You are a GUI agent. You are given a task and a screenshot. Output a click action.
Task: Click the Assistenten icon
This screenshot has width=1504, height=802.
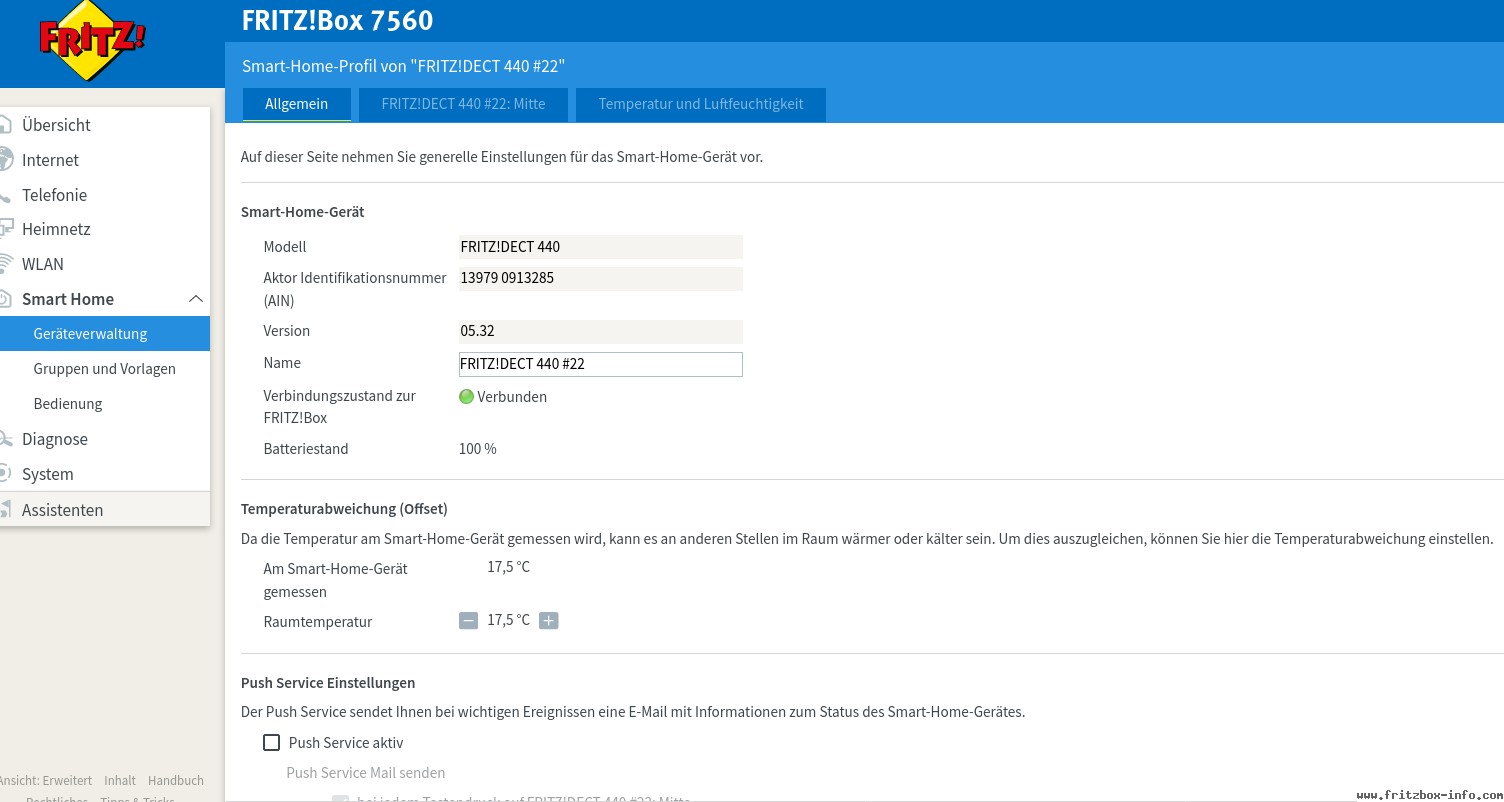point(5,510)
